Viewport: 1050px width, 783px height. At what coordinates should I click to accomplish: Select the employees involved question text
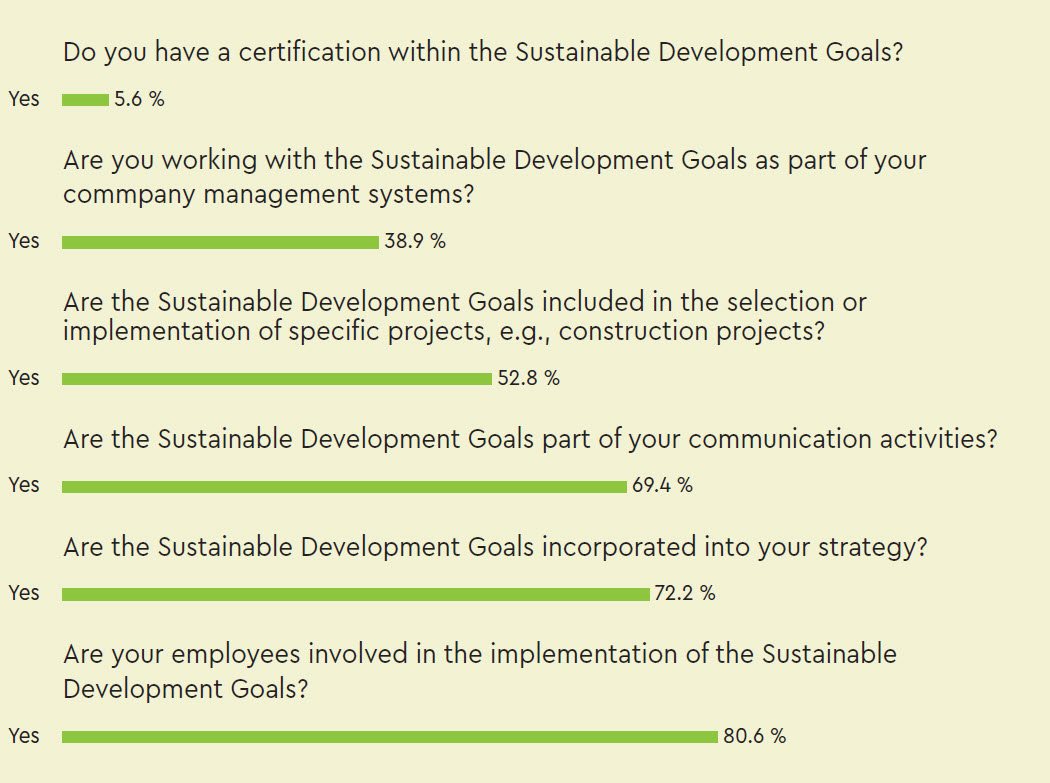(x=479, y=671)
